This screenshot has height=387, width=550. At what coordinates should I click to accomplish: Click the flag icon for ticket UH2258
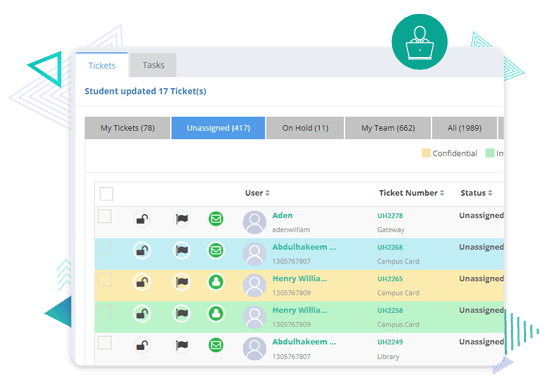coord(182,314)
